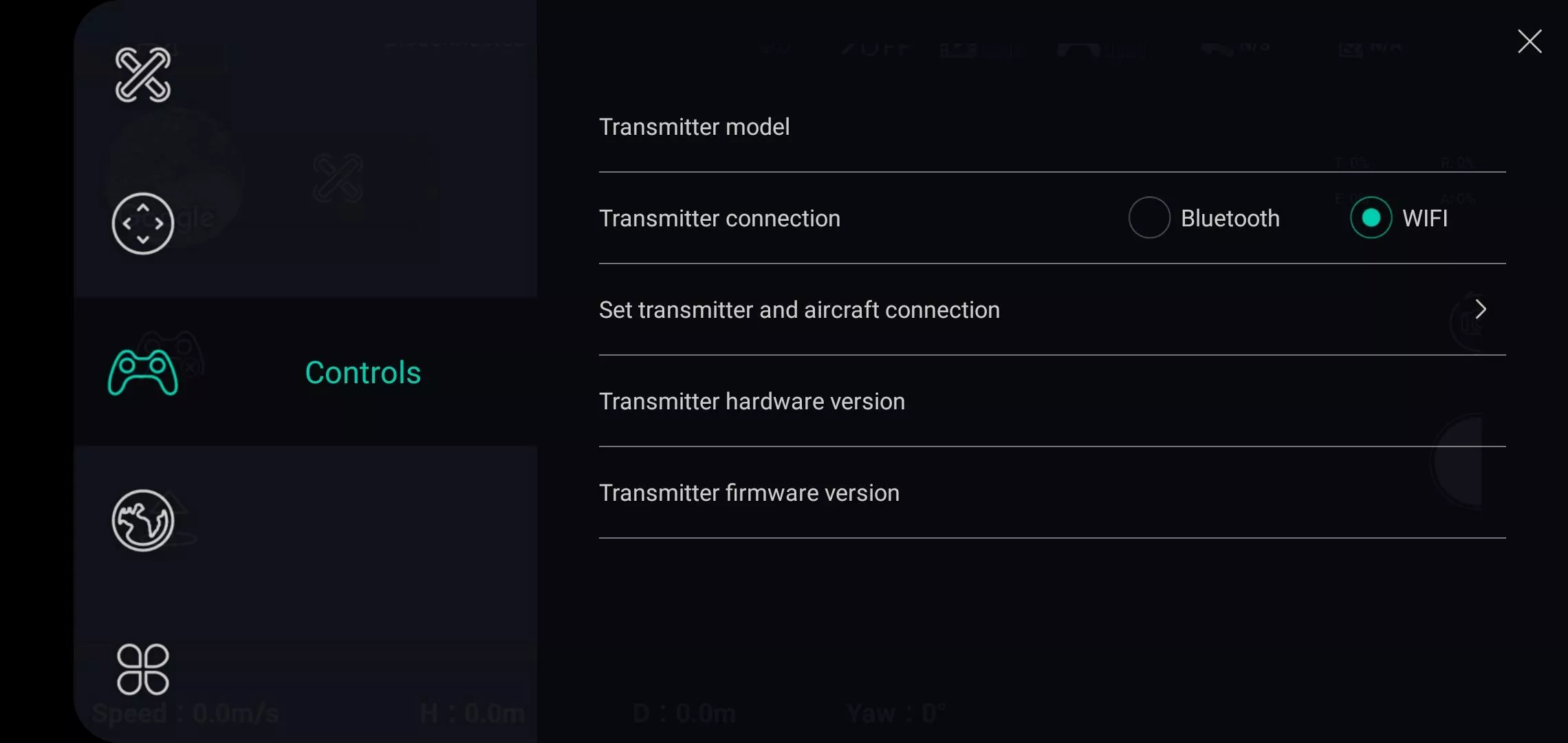Open Set transmitter and aircraft connection
This screenshot has width=1568, height=743.
click(799, 310)
